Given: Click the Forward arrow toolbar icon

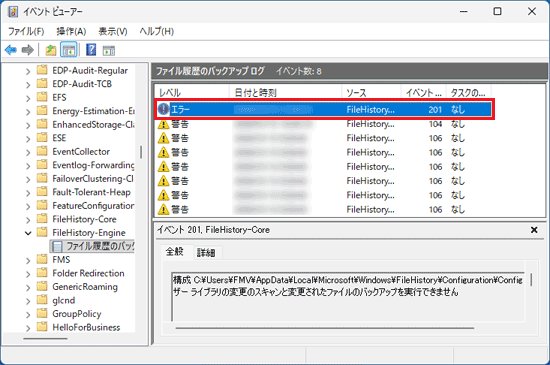Looking at the screenshot, I should click(x=27, y=50).
